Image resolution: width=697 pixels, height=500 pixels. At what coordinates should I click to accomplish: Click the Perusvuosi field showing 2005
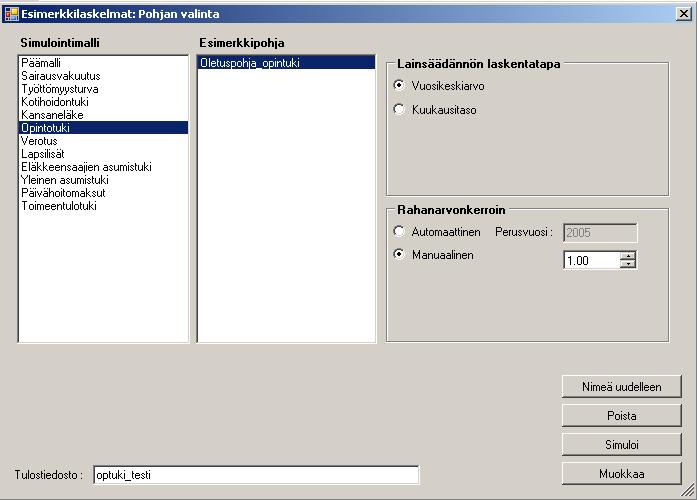600,232
